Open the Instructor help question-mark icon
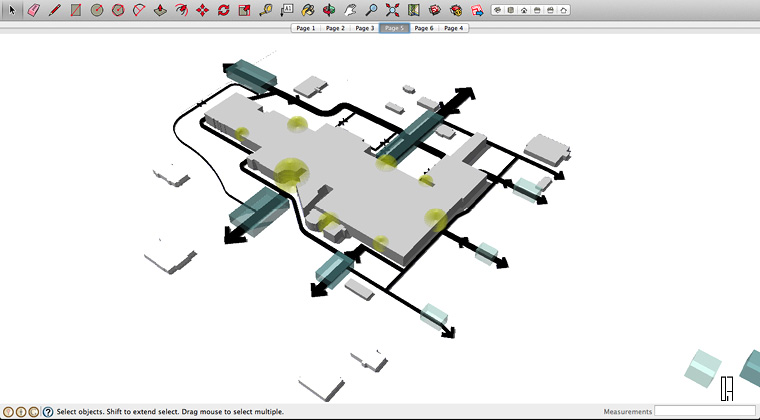 click(x=48, y=412)
